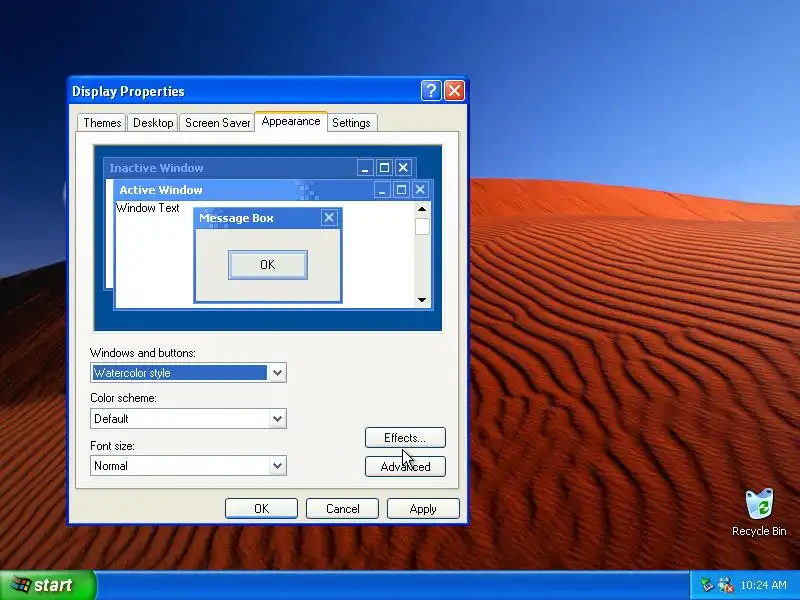Screen dimensions: 800x600
Task: Click the Help question mark button
Action: (x=431, y=91)
